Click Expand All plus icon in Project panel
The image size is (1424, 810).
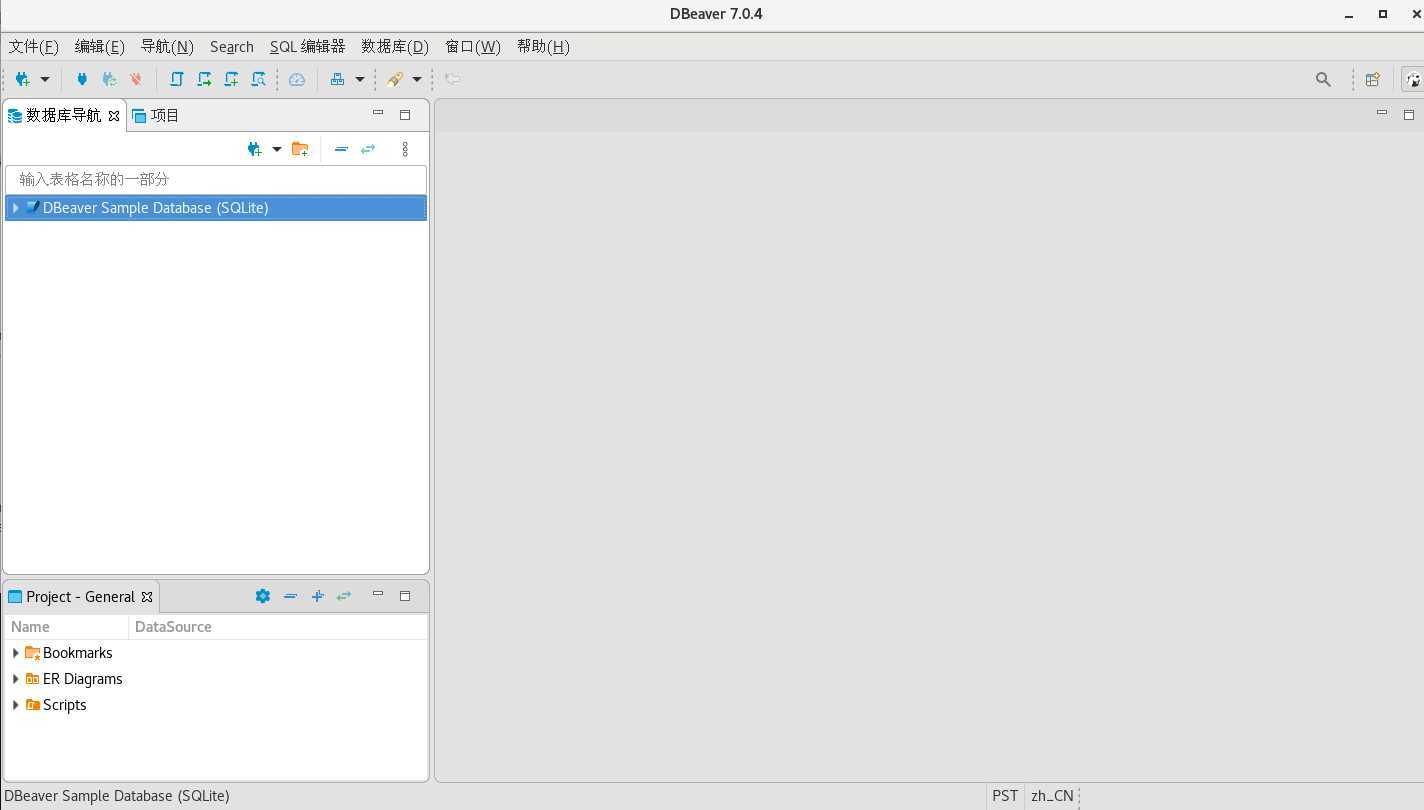click(x=317, y=596)
